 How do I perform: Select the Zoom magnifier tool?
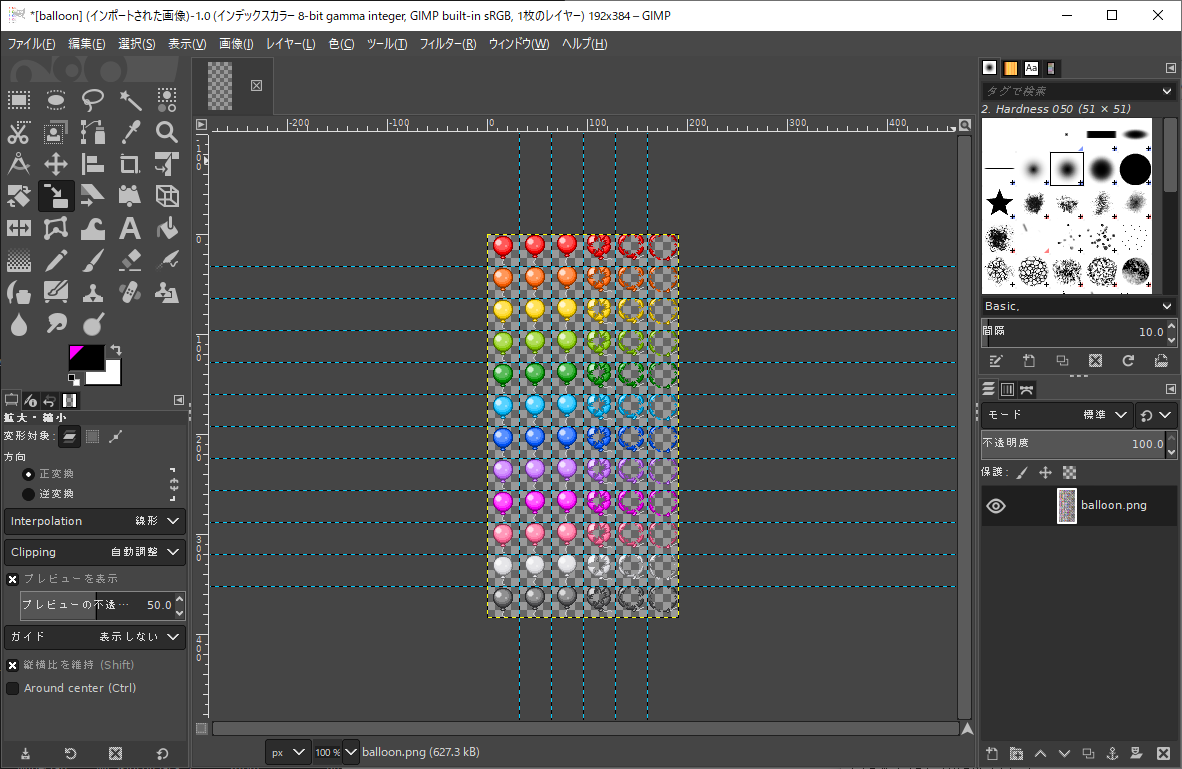(167, 132)
